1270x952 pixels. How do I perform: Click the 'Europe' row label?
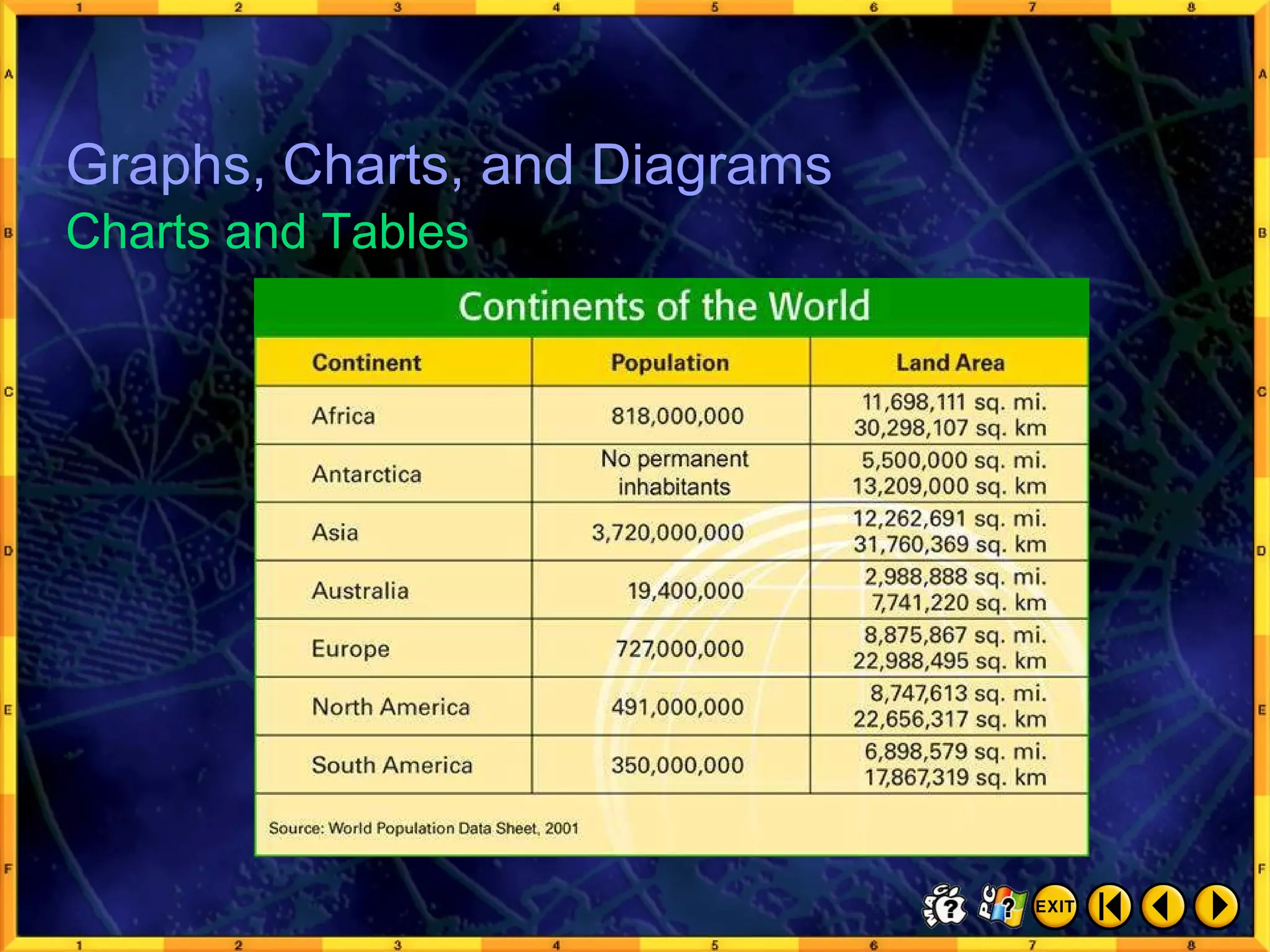click(x=351, y=649)
